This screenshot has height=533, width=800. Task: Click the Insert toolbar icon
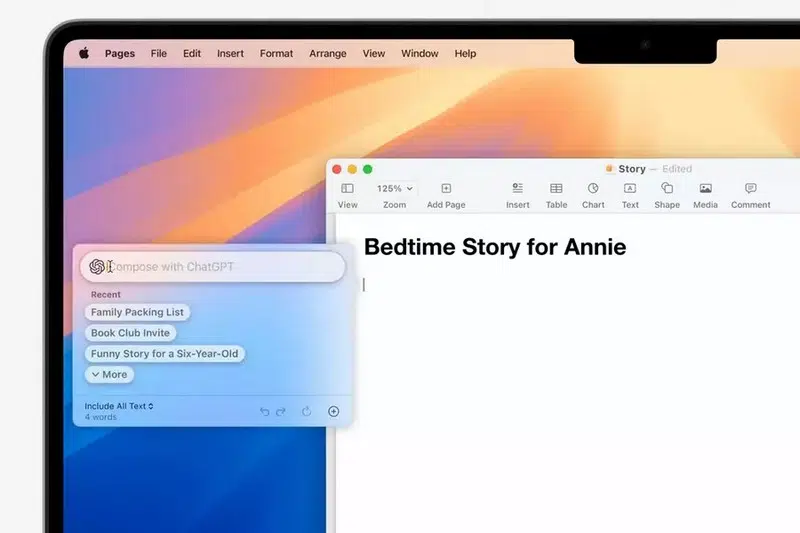click(517, 188)
